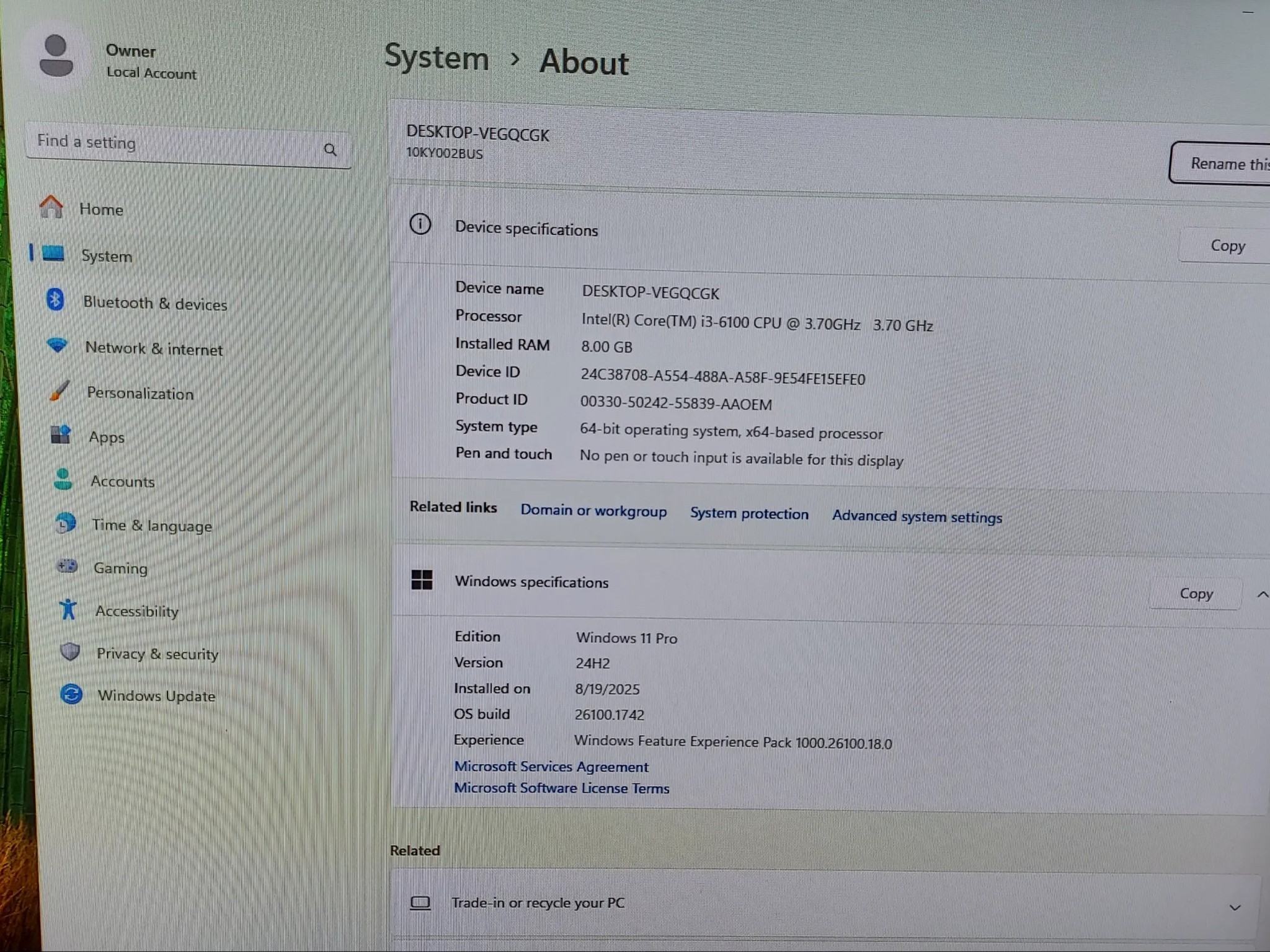Click the Time & language globe icon

(x=65, y=524)
